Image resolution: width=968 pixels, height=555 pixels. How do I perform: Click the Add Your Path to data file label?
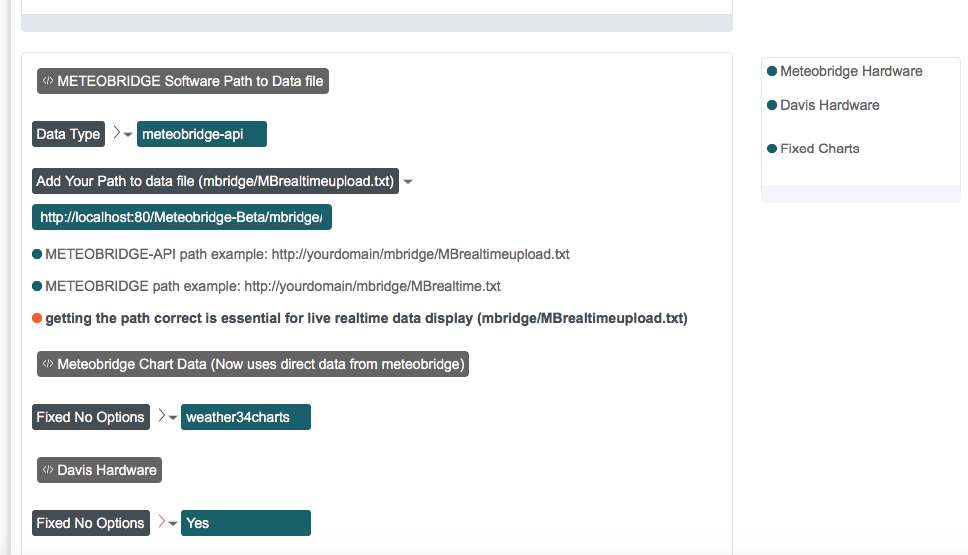click(216, 181)
